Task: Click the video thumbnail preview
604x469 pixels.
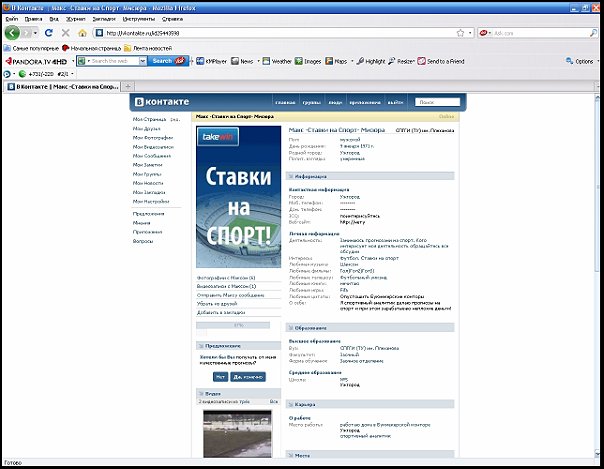Action: [x=237, y=431]
